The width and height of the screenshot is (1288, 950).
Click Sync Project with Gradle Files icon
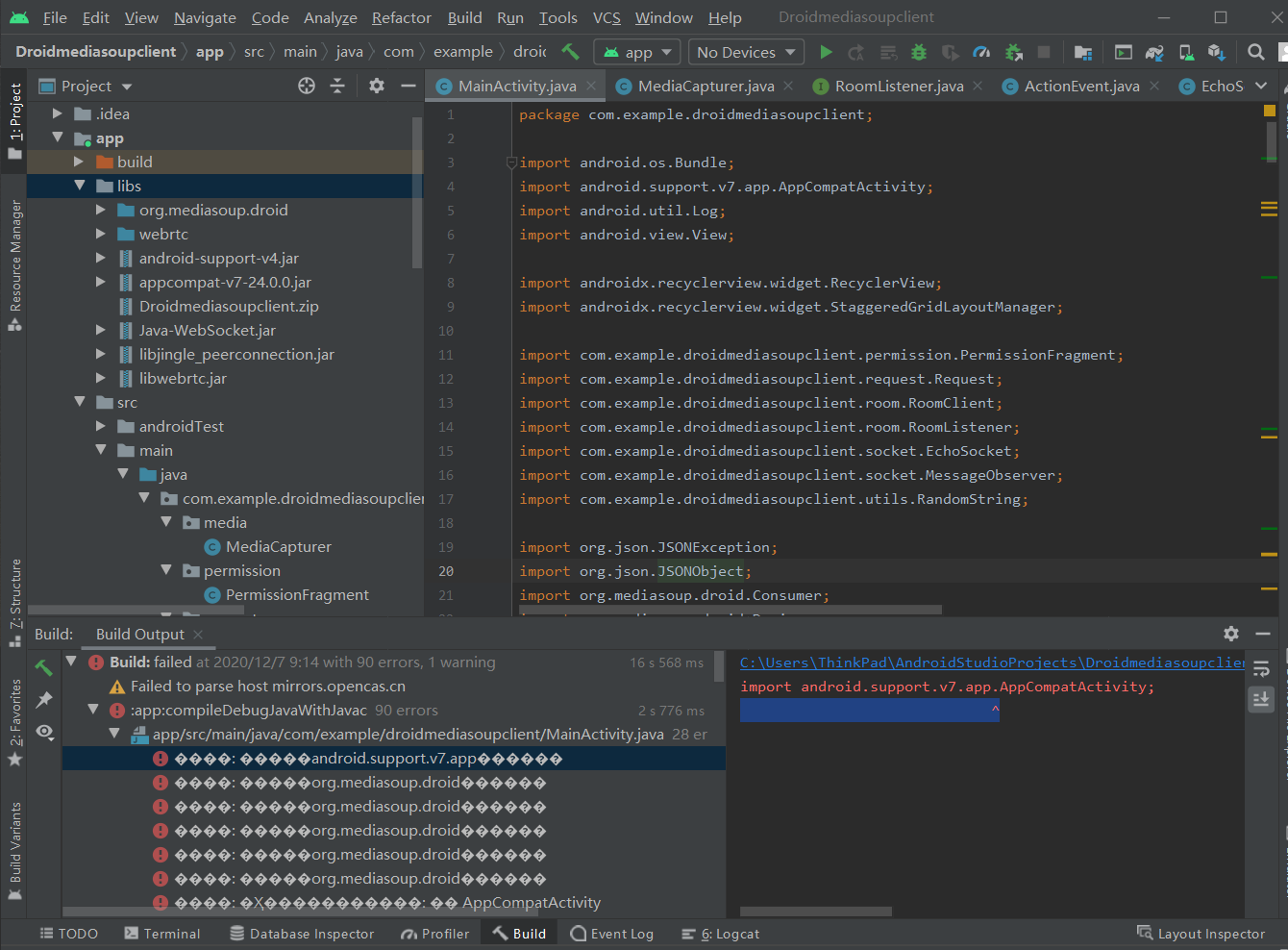[1154, 52]
